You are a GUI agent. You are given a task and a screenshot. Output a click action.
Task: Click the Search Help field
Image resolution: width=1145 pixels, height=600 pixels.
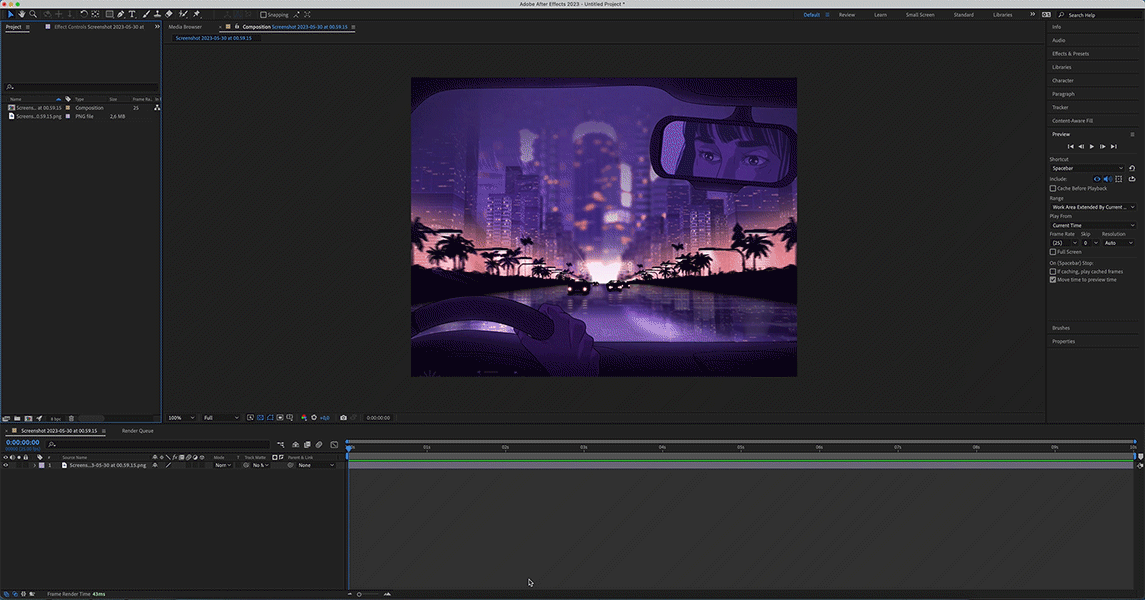click(1099, 15)
